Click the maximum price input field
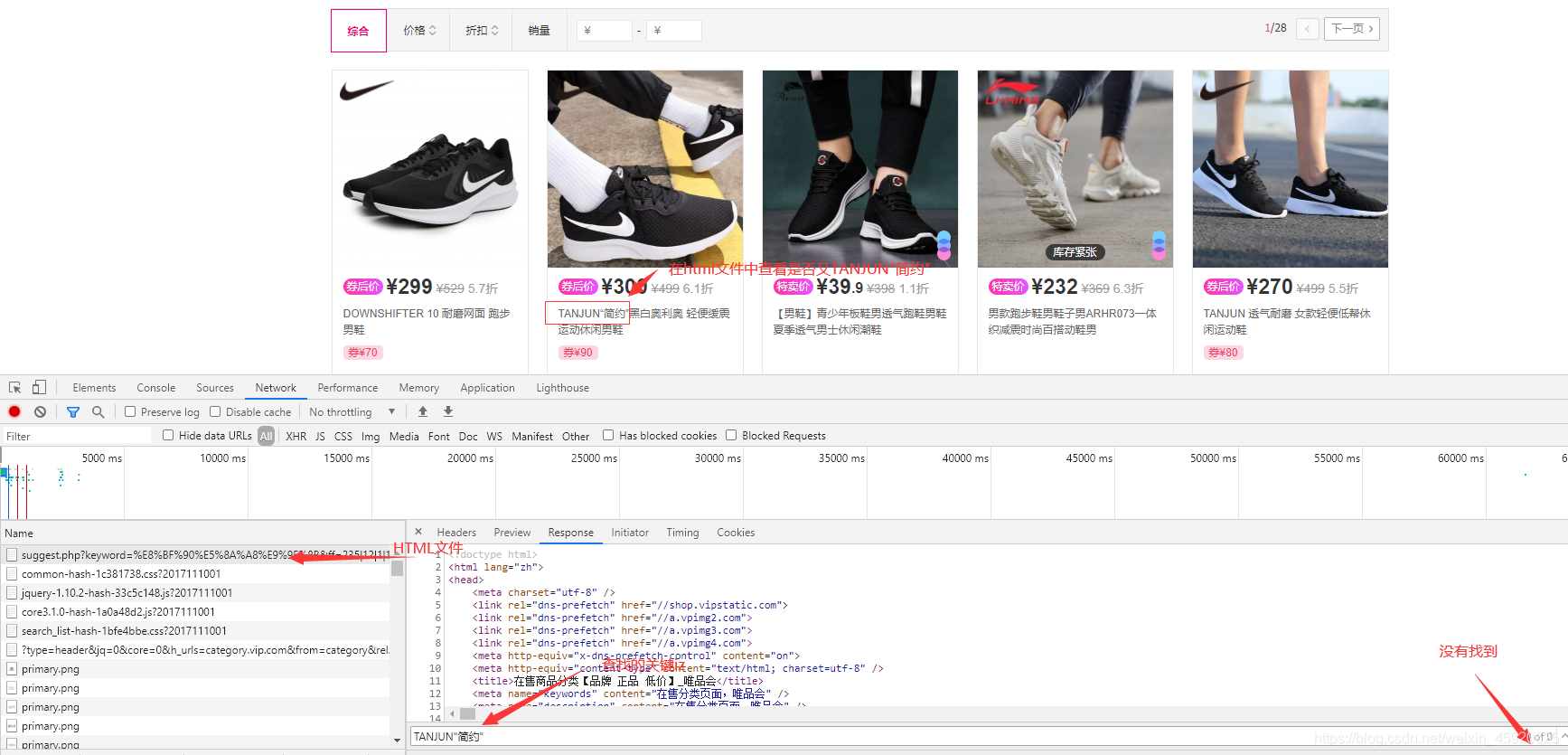The height and width of the screenshot is (755, 1568). click(674, 31)
